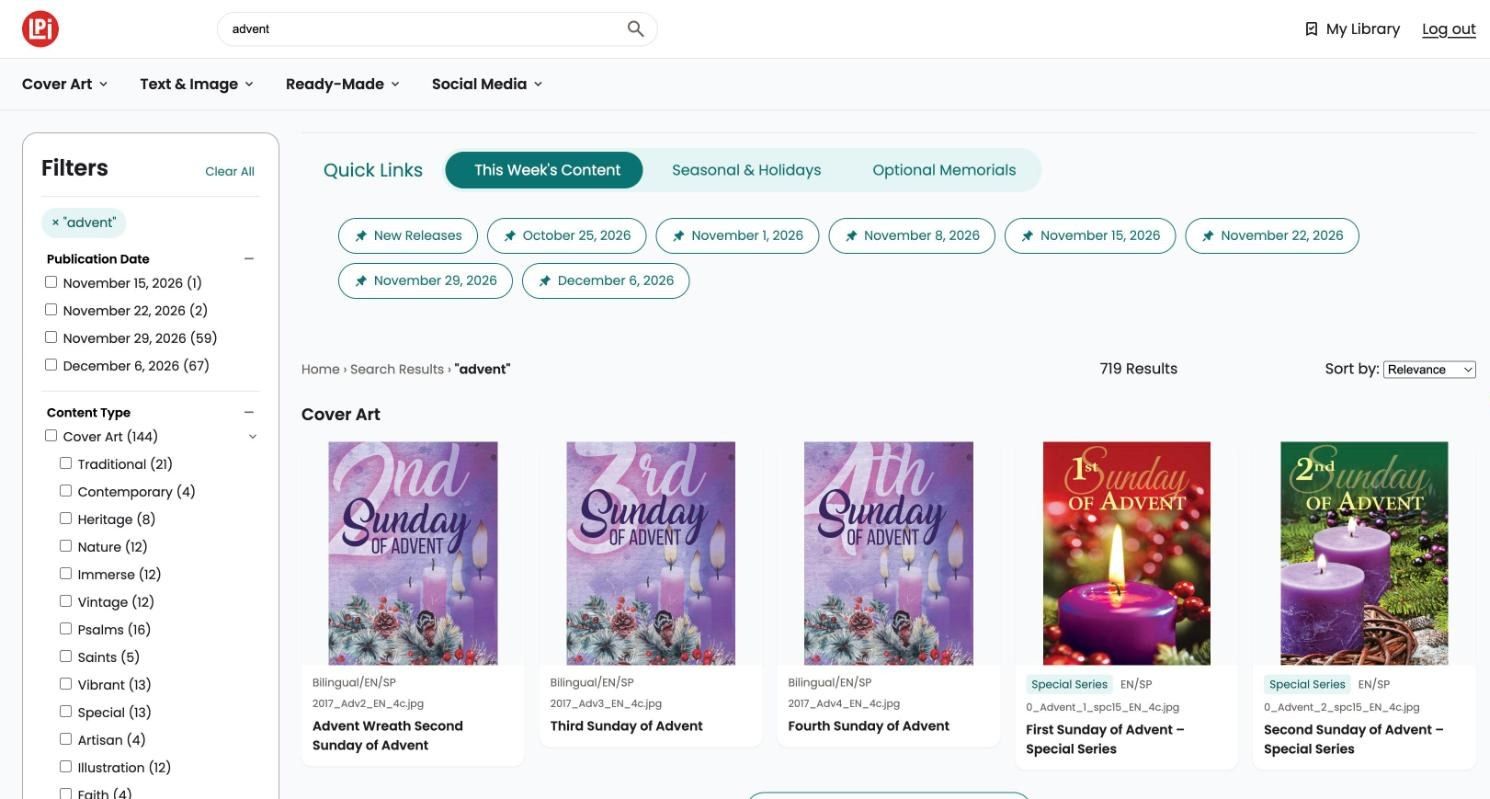The image size is (1490, 799).
Task: Open the December 6, 2026 quick link
Action: (606, 281)
